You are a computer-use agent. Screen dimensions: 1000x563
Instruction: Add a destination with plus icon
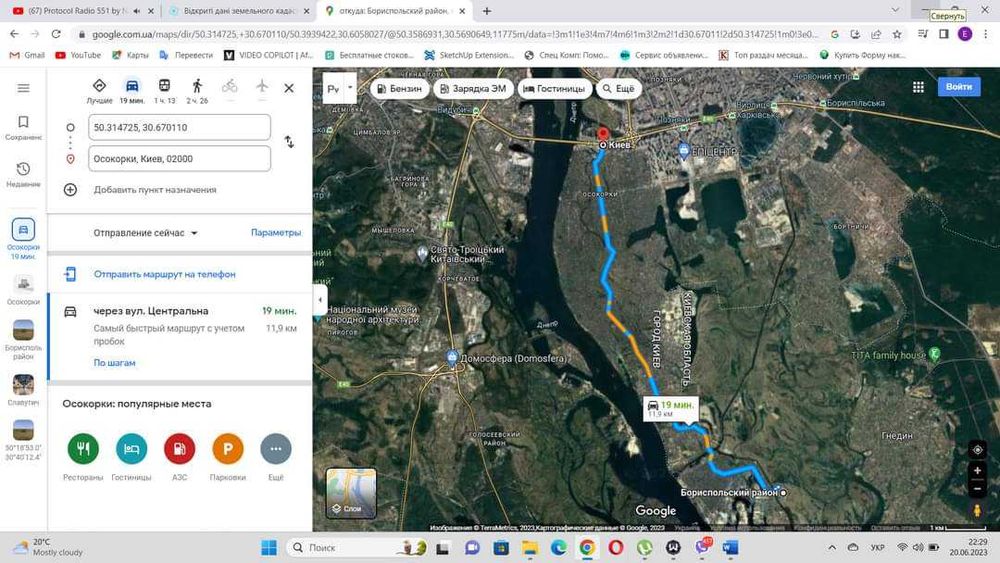click(x=70, y=189)
